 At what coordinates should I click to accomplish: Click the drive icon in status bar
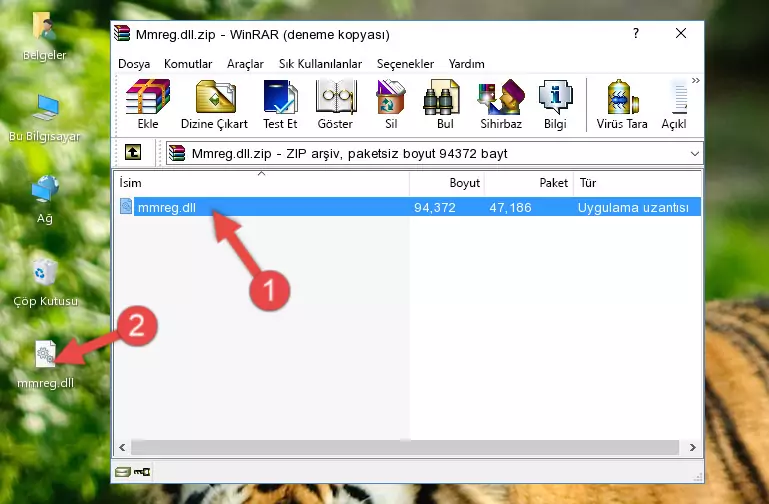(123, 472)
